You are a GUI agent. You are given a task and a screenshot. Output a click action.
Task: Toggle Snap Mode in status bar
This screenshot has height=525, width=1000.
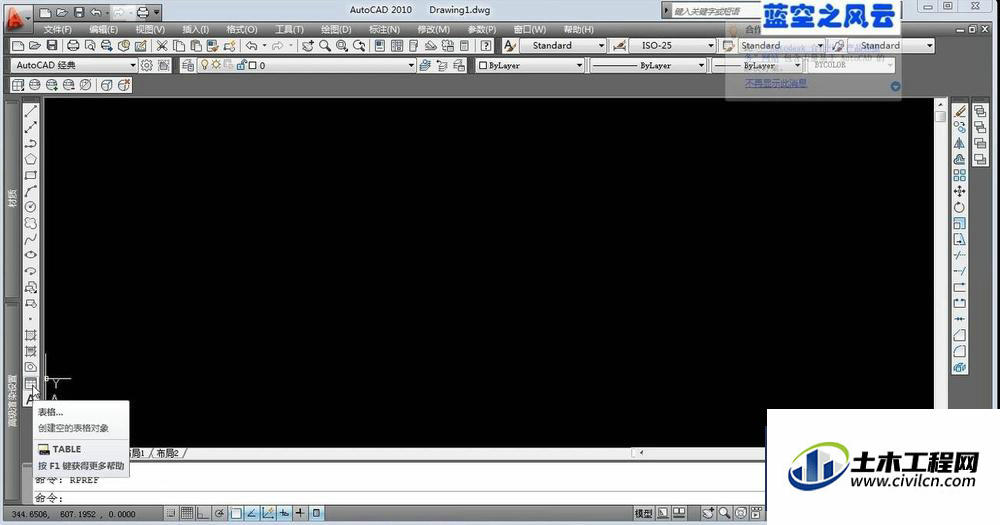pyautogui.click(x=170, y=513)
